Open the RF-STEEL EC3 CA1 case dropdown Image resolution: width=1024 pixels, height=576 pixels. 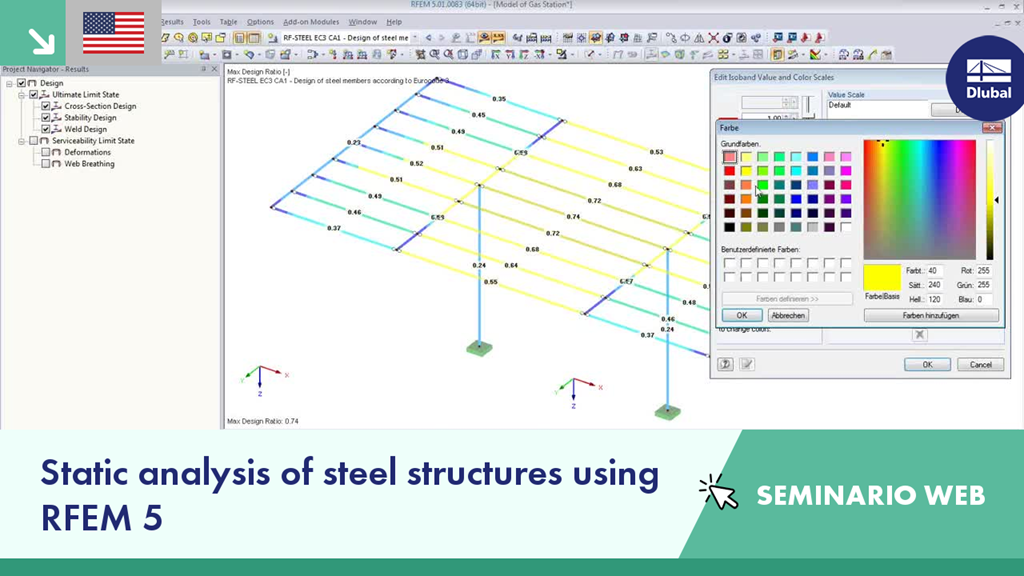(x=415, y=38)
